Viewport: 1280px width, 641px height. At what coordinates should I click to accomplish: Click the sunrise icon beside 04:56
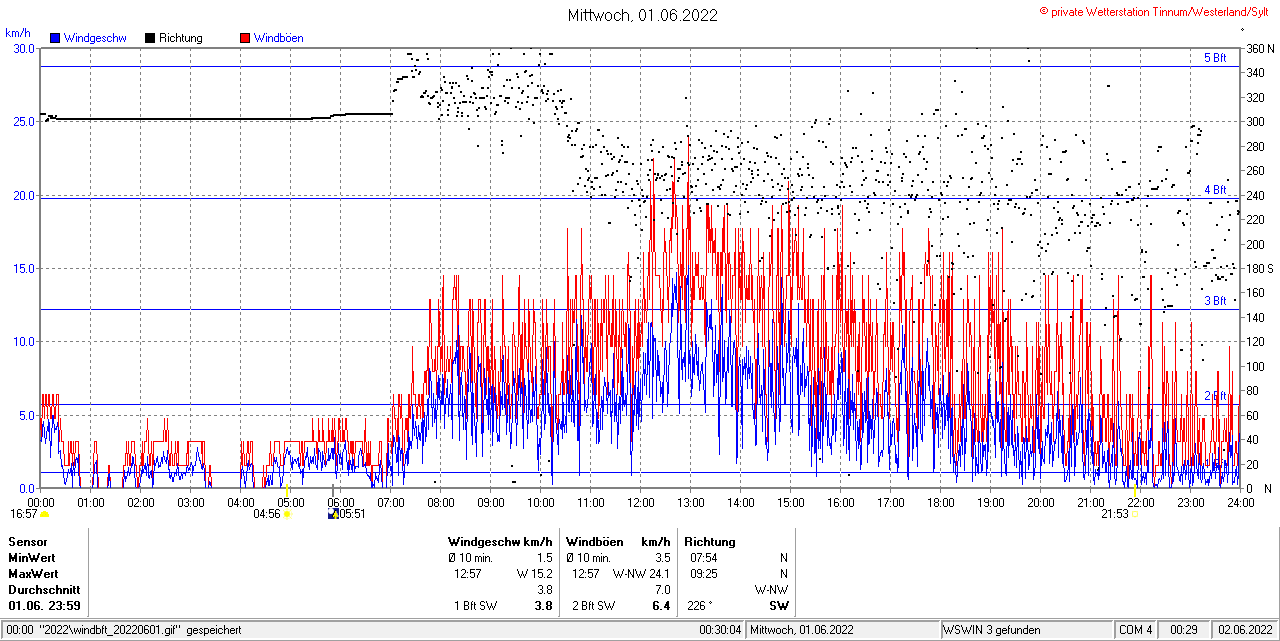[x=287, y=514]
